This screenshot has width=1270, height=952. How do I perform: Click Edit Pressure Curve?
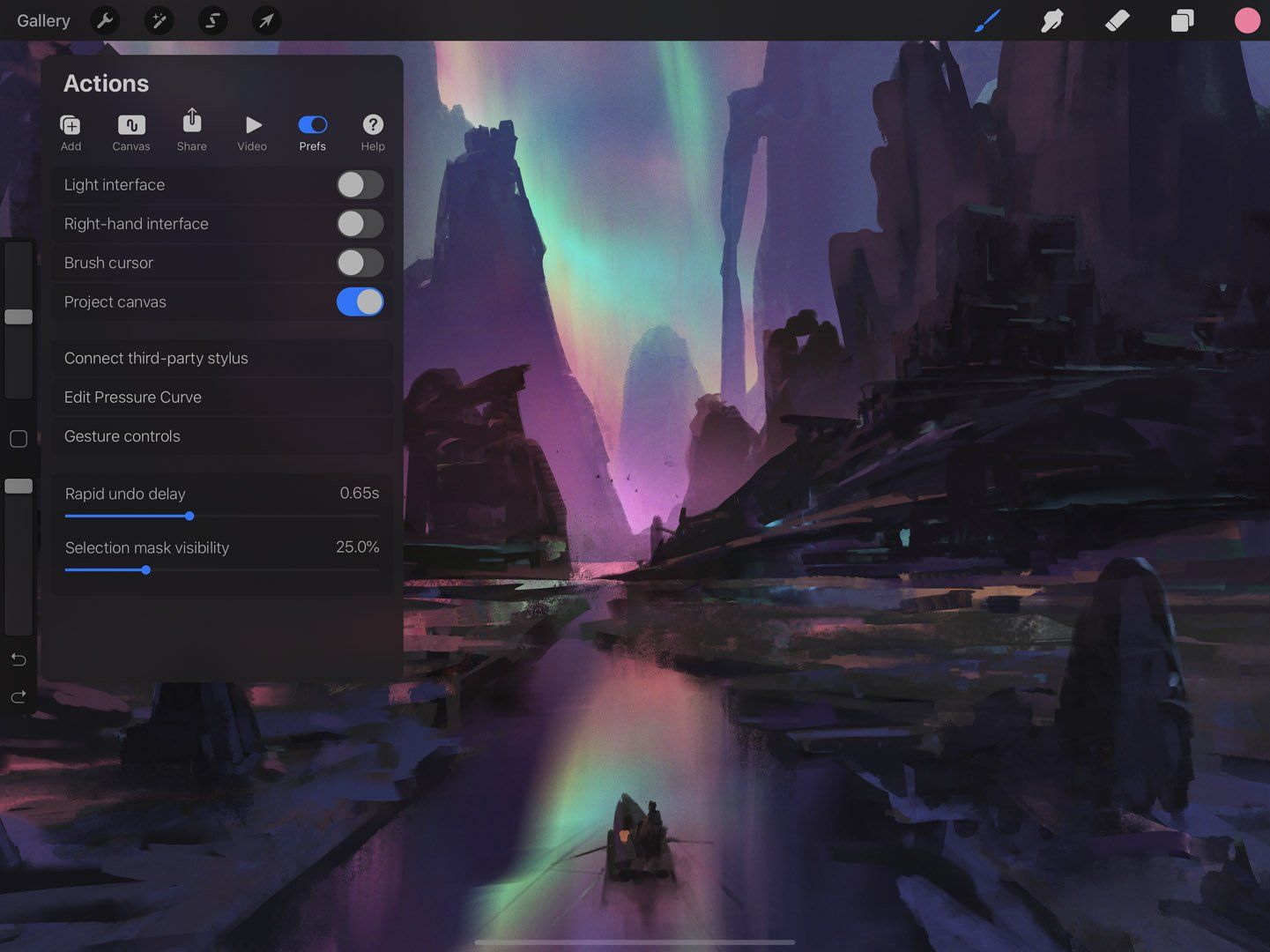pyautogui.click(x=221, y=397)
